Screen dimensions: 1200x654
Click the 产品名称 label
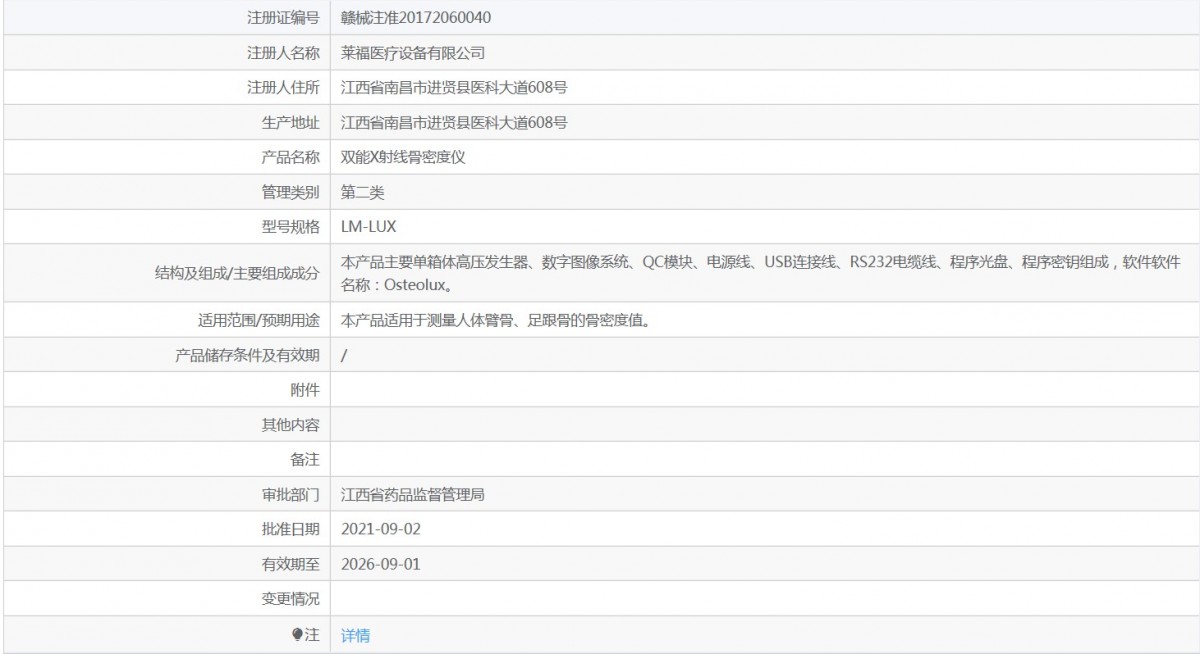(x=290, y=157)
